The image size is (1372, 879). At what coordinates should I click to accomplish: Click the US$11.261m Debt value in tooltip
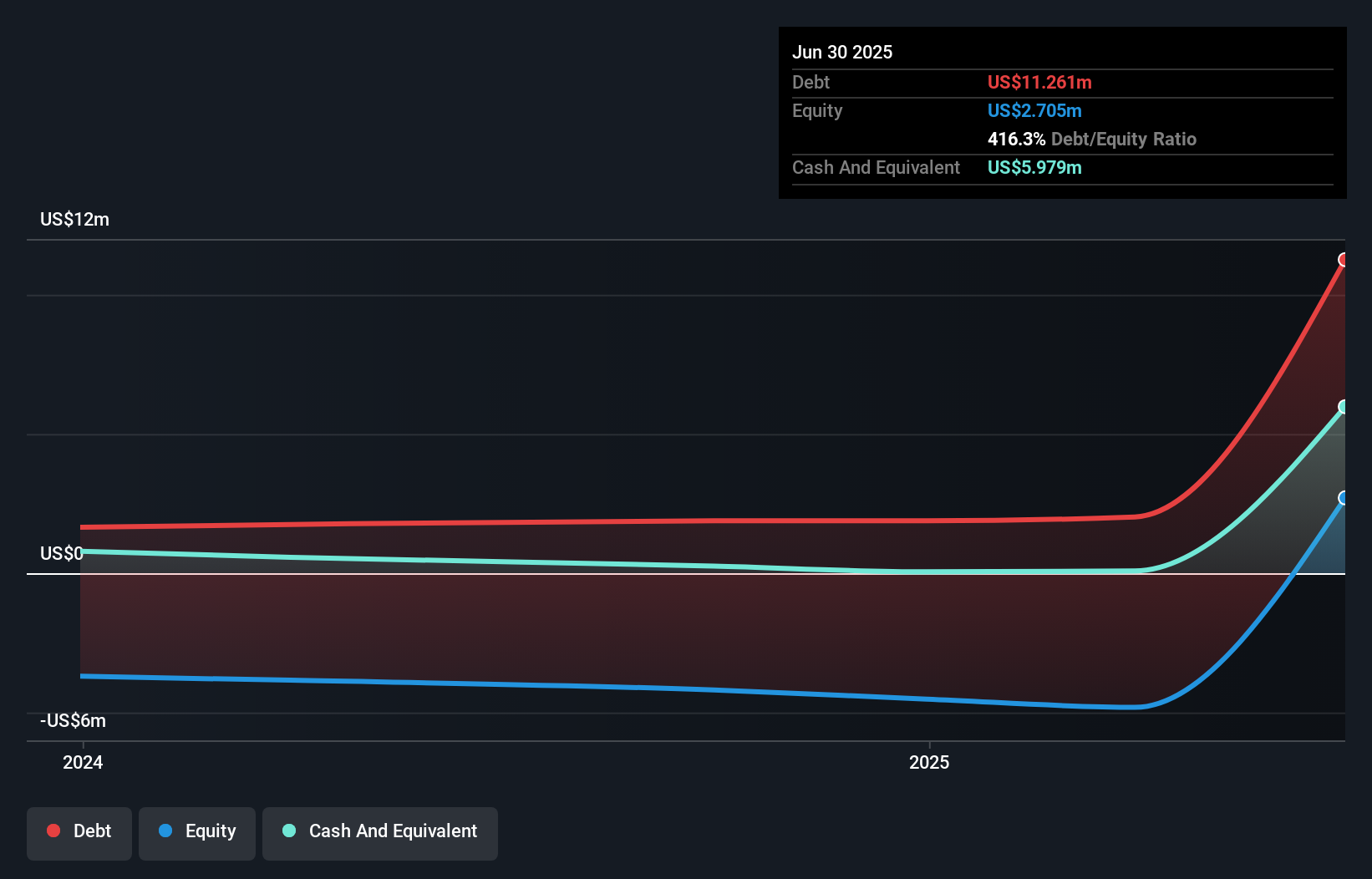[x=1039, y=82]
